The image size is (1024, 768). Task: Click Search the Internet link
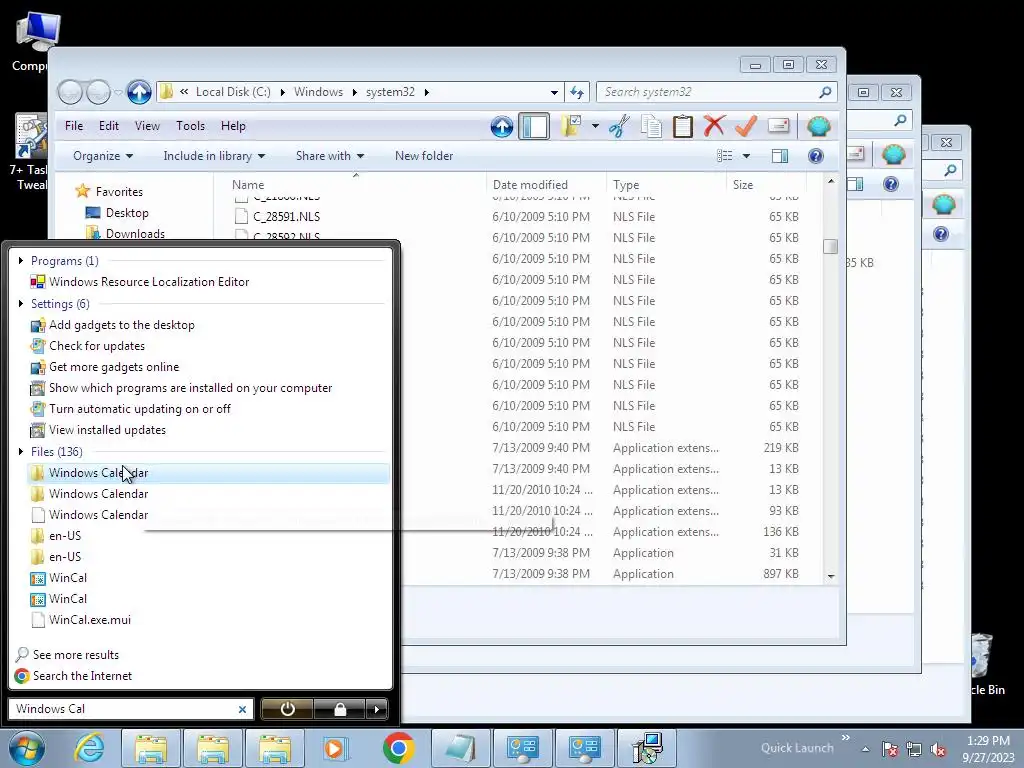point(82,676)
